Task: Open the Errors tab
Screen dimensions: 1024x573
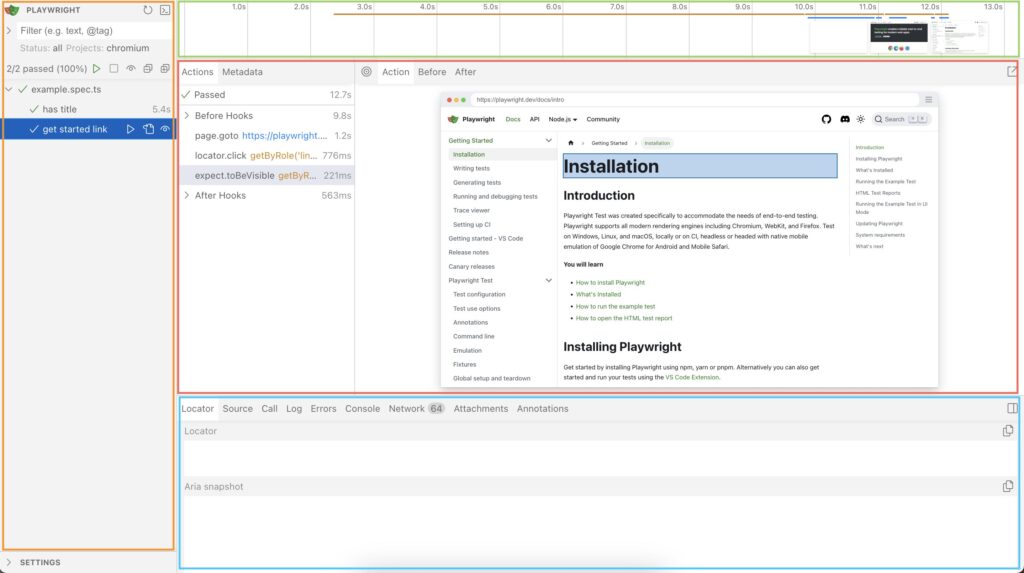Action: (323, 408)
